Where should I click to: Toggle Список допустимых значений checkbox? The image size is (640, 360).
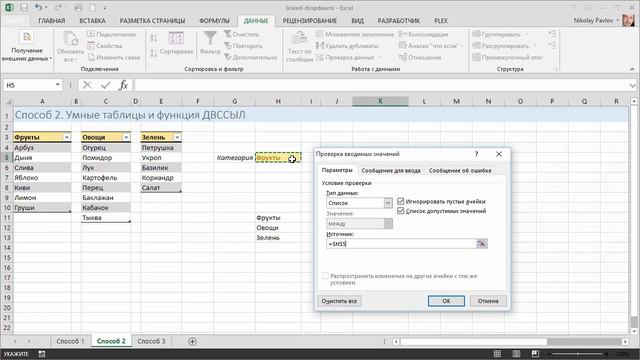pos(400,211)
